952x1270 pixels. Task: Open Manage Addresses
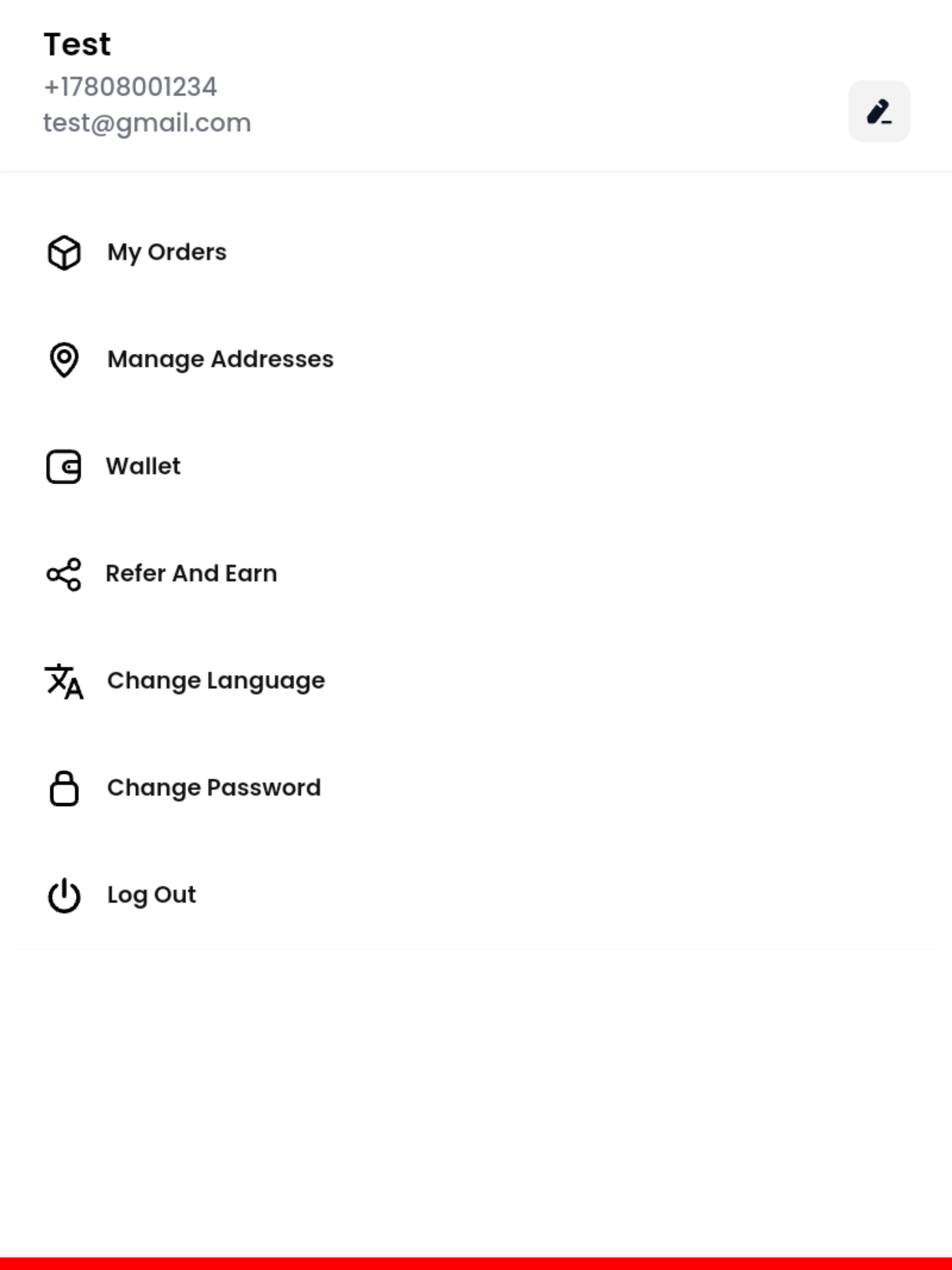[476, 359]
